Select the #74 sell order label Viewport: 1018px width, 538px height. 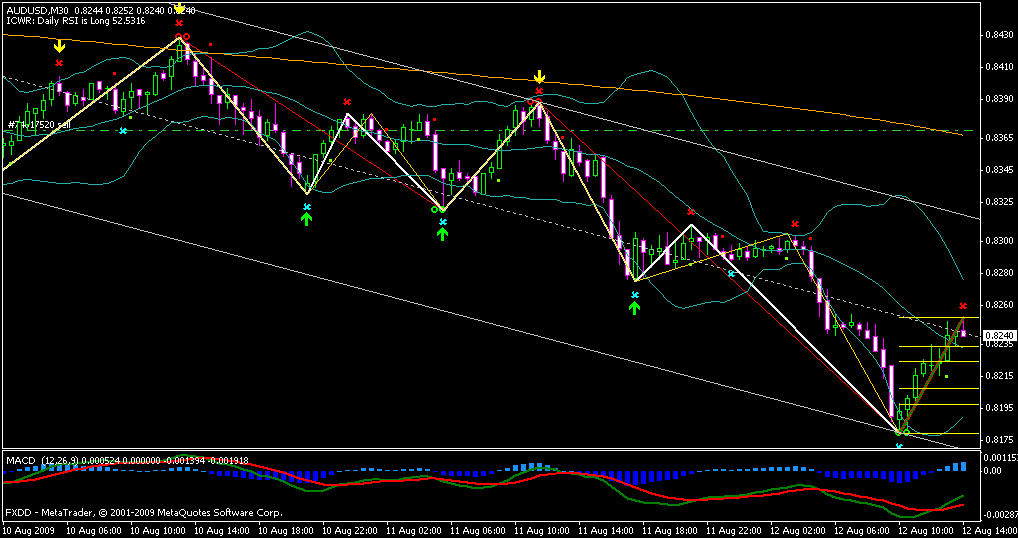coord(38,125)
